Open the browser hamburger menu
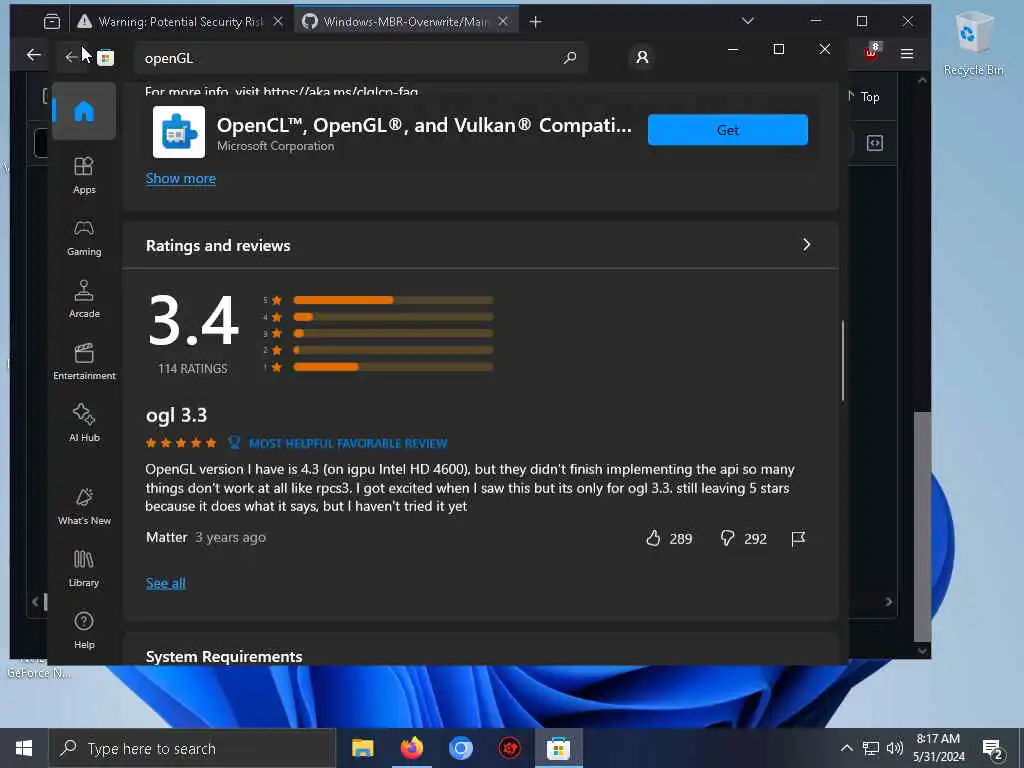The width and height of the screenshot is (1024, 768). coord(907,54)
